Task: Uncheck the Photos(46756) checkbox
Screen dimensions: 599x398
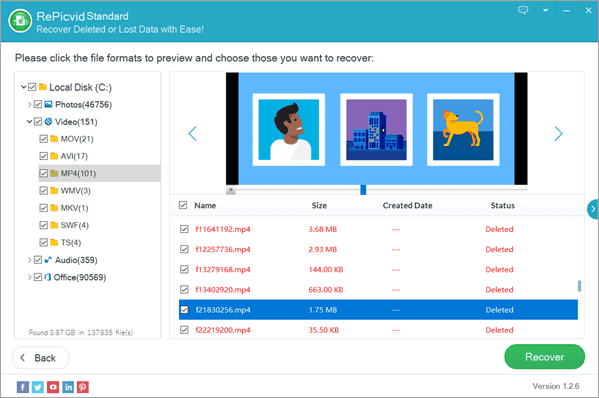Action: coord(38,104)
